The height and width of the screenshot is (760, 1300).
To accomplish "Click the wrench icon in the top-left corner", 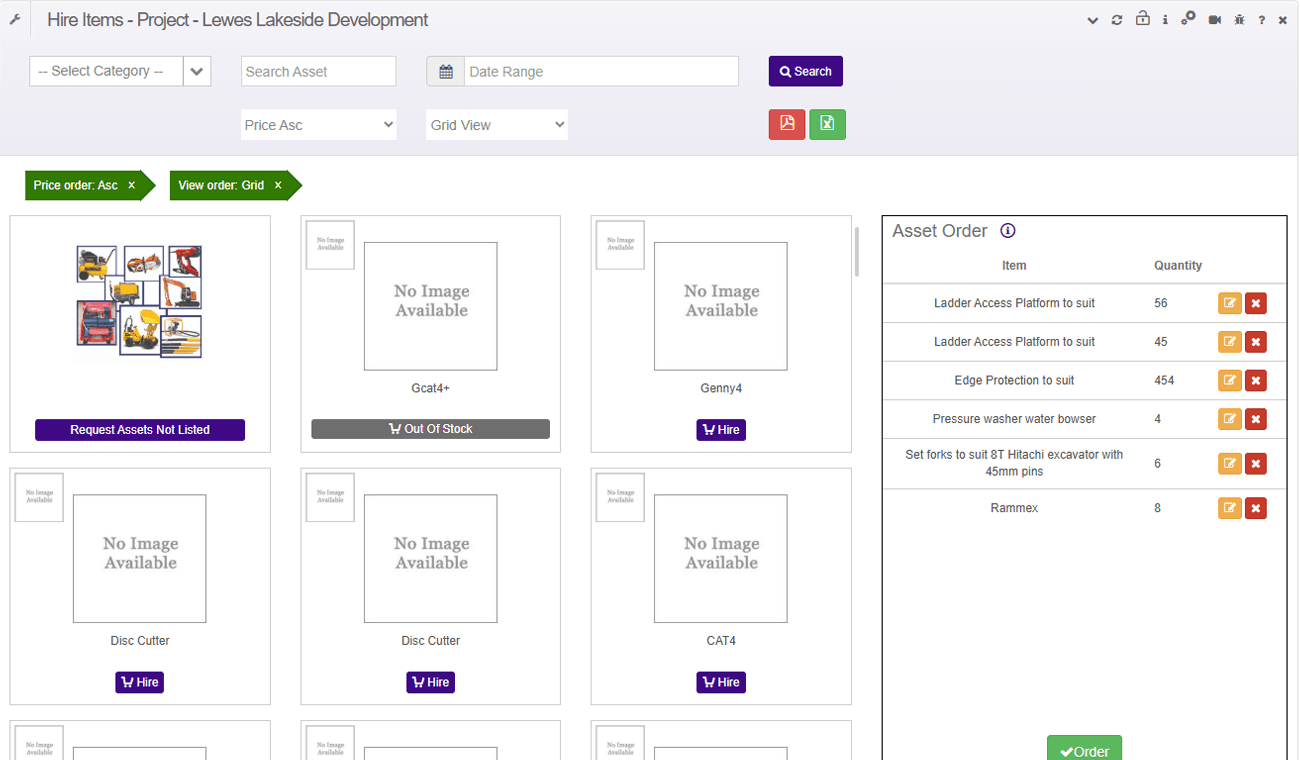I will tap(14, 19).
